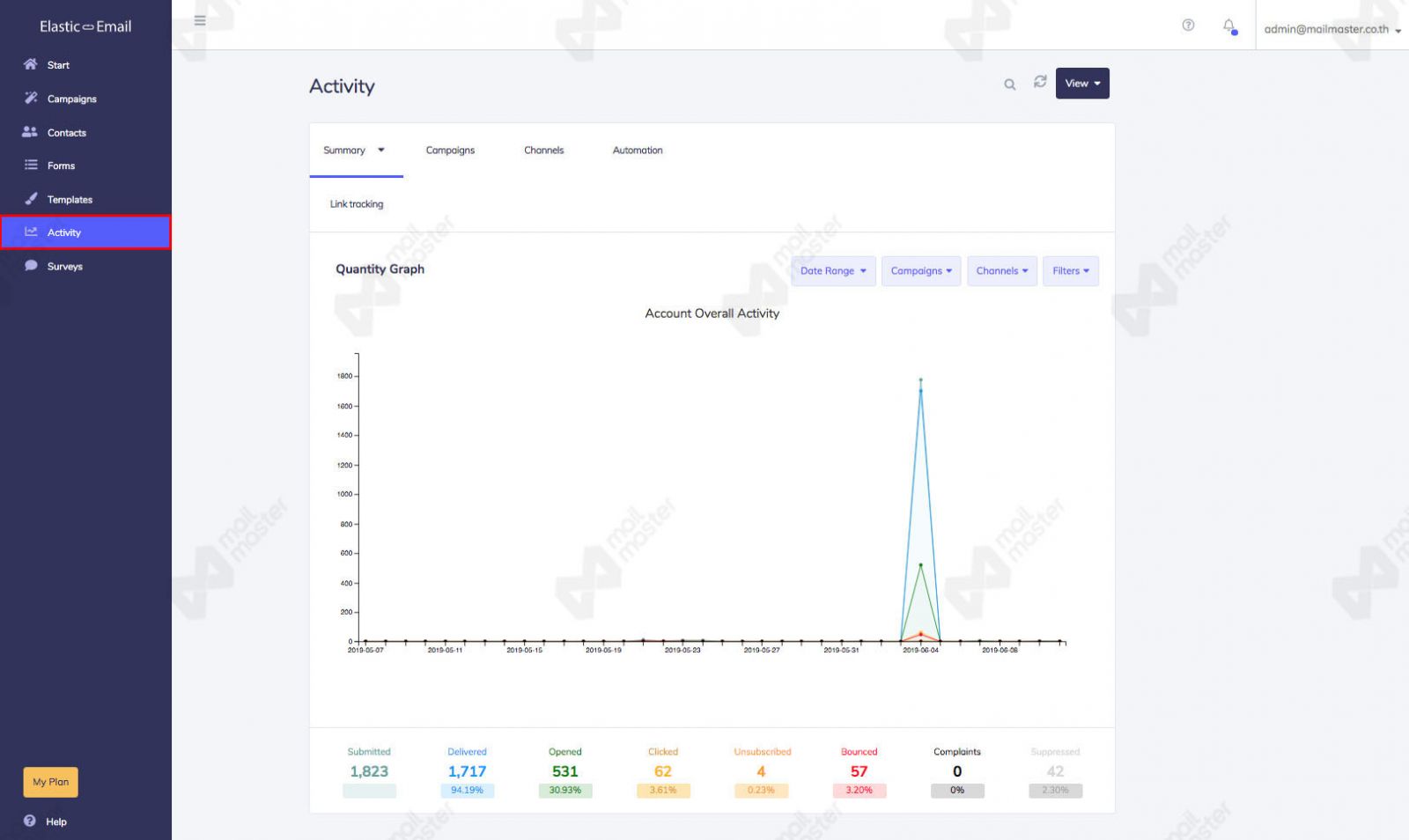The width and height of the screenshot is (1409, 840).
Task: Click the Delivered 94.19% bar
Action: point(467,791)
